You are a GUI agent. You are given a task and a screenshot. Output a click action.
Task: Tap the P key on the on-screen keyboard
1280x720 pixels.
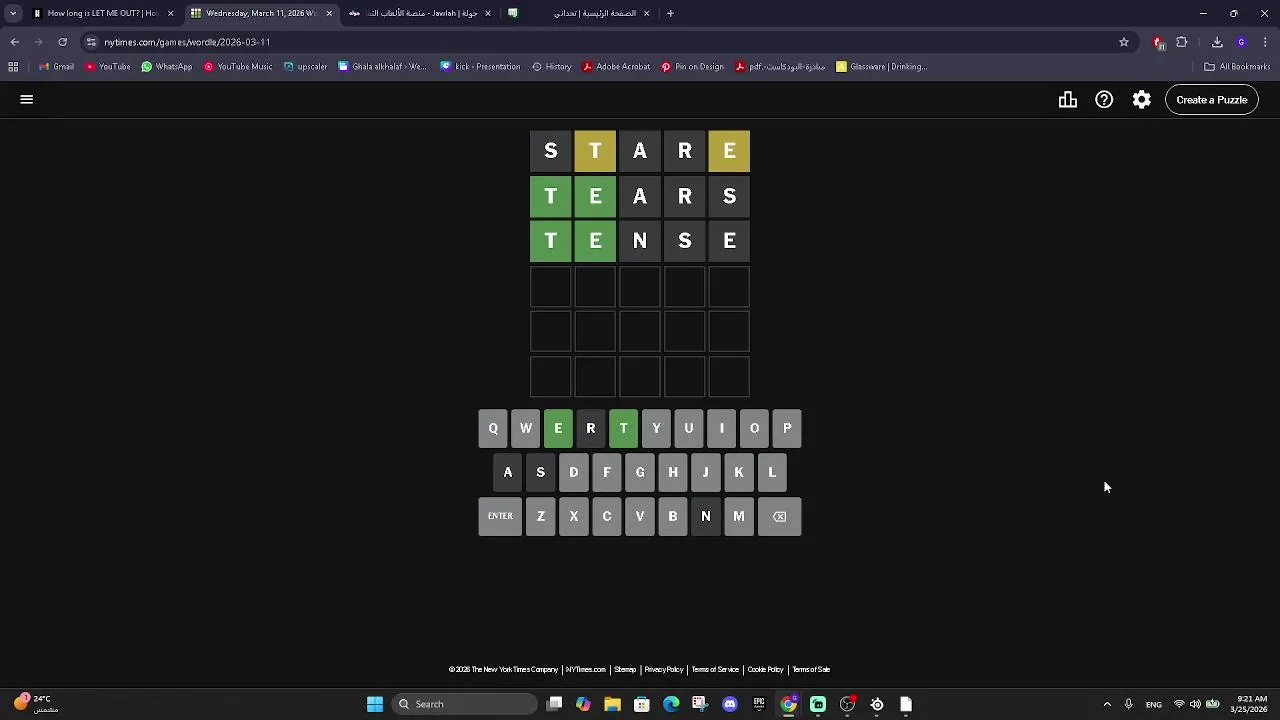point(787,428)
